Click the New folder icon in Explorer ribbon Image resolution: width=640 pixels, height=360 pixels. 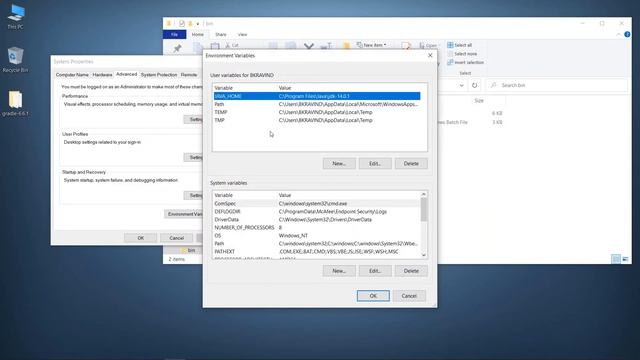point(347,46)
